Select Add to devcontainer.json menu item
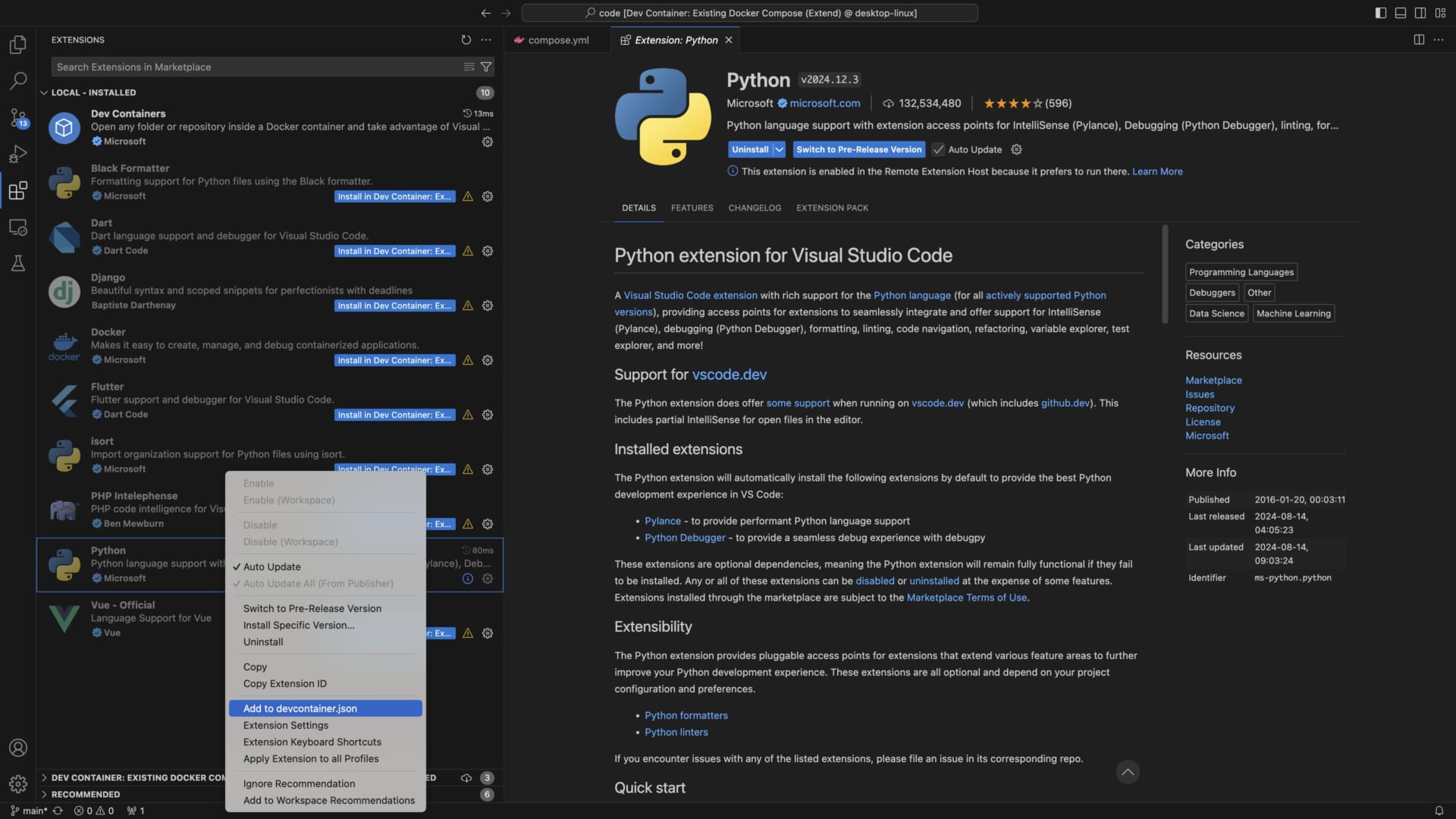The width and height of the screenshot is (1456, 819). coord(325,708)
